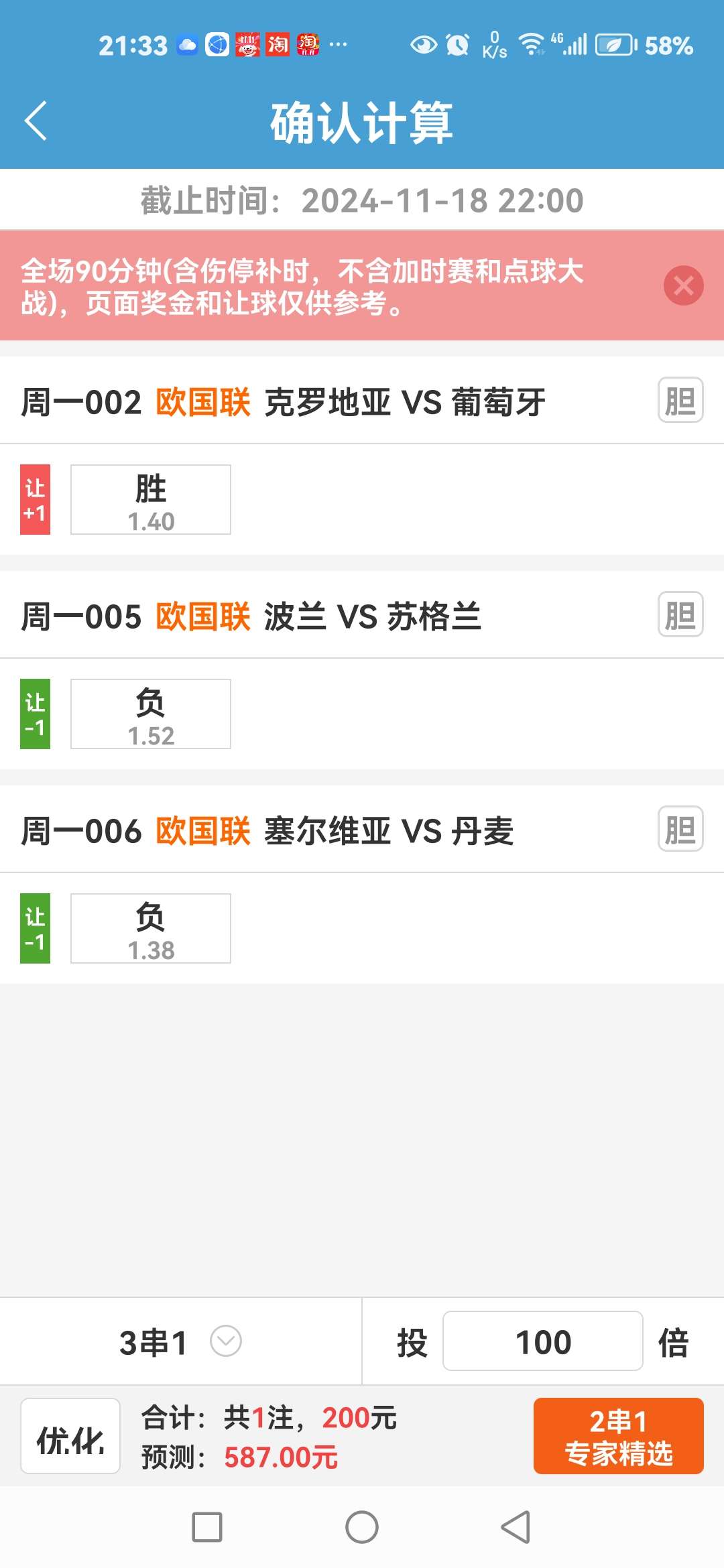This screenshot has height=1568, width=724.
Task: Open the 周一002 欧国联 match title
Action: pos(283,402)
